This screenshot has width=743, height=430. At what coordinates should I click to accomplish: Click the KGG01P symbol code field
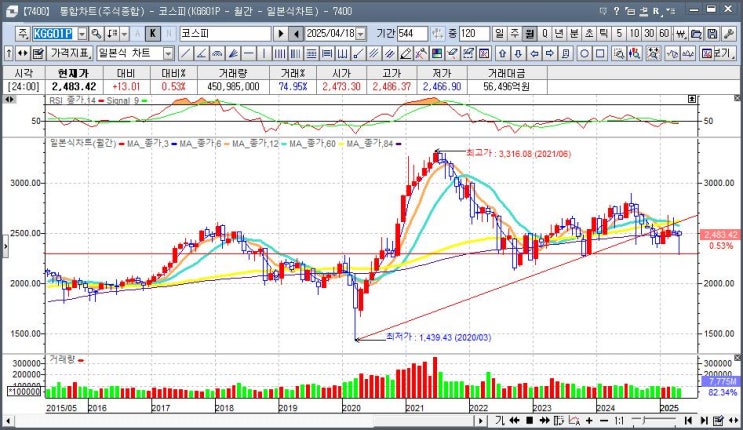point(53,34)
